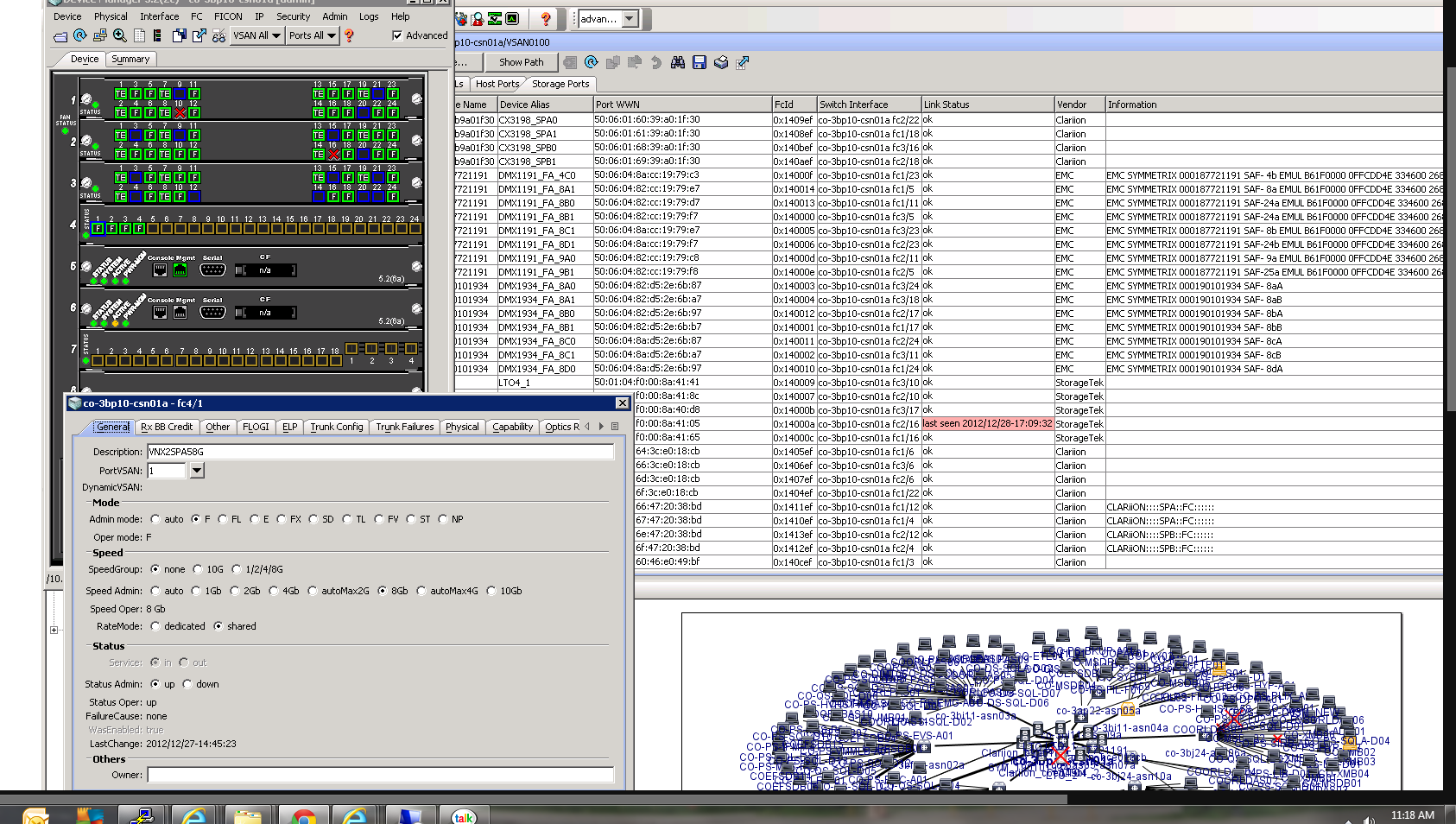This screenshot has width=1456, height=824.
Task: Sort the table by Vendor column header
Action: (x=1079, y=105)
